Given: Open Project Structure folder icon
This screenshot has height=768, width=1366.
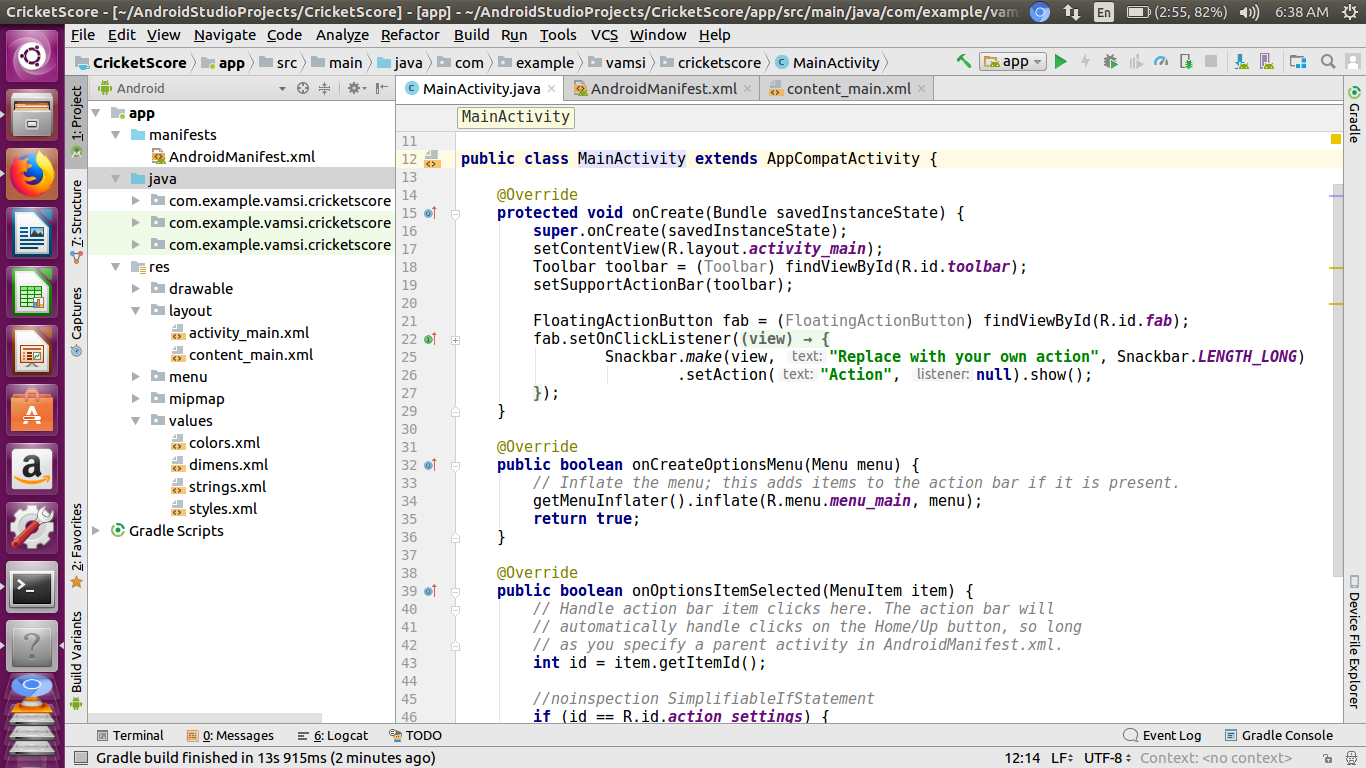Looking at the screenshot, I should pyautogui.click(x=1297, y=62).
